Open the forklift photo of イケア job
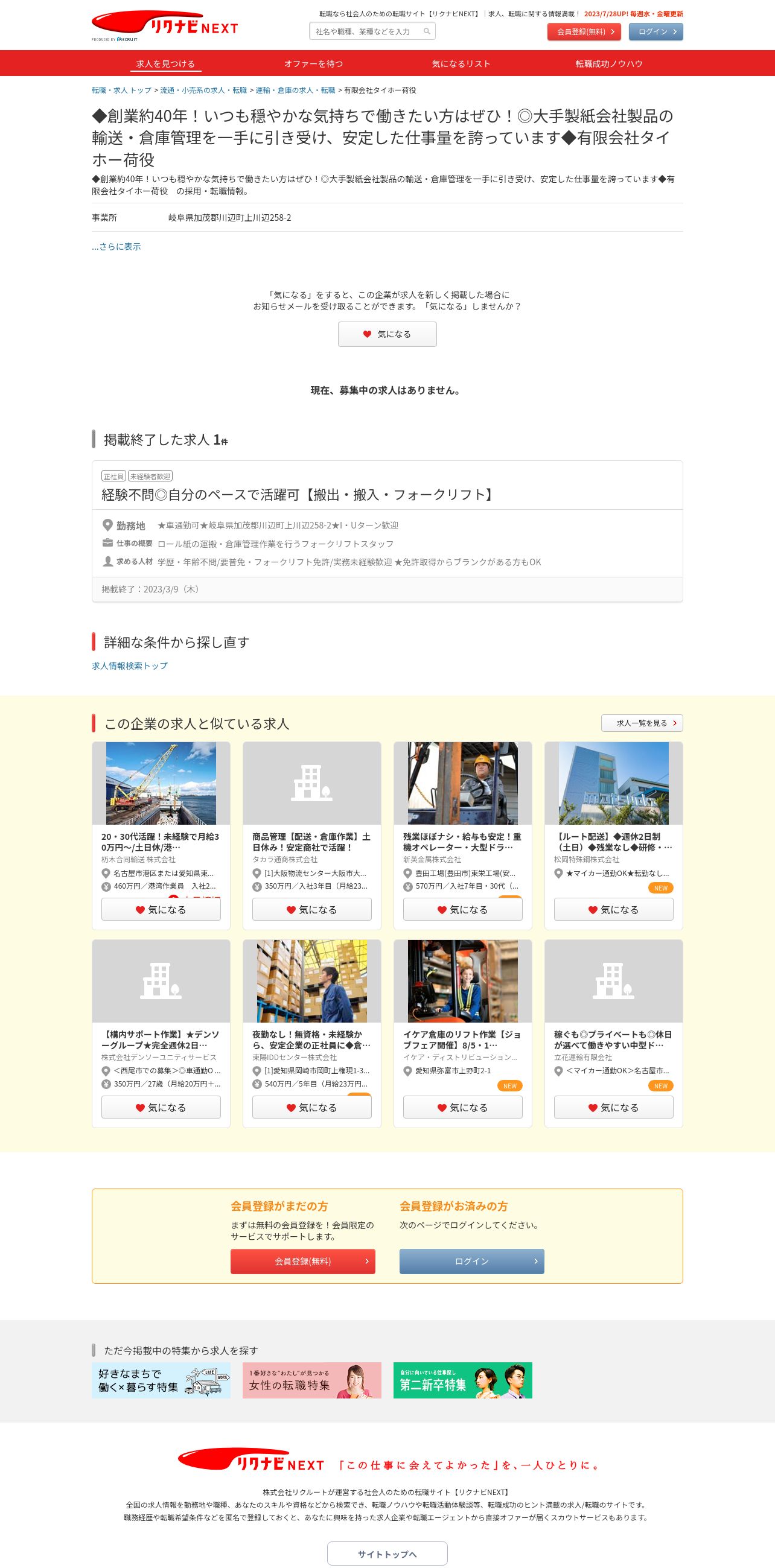Viewport: 775px width, 1568px height. pos(463,981)
